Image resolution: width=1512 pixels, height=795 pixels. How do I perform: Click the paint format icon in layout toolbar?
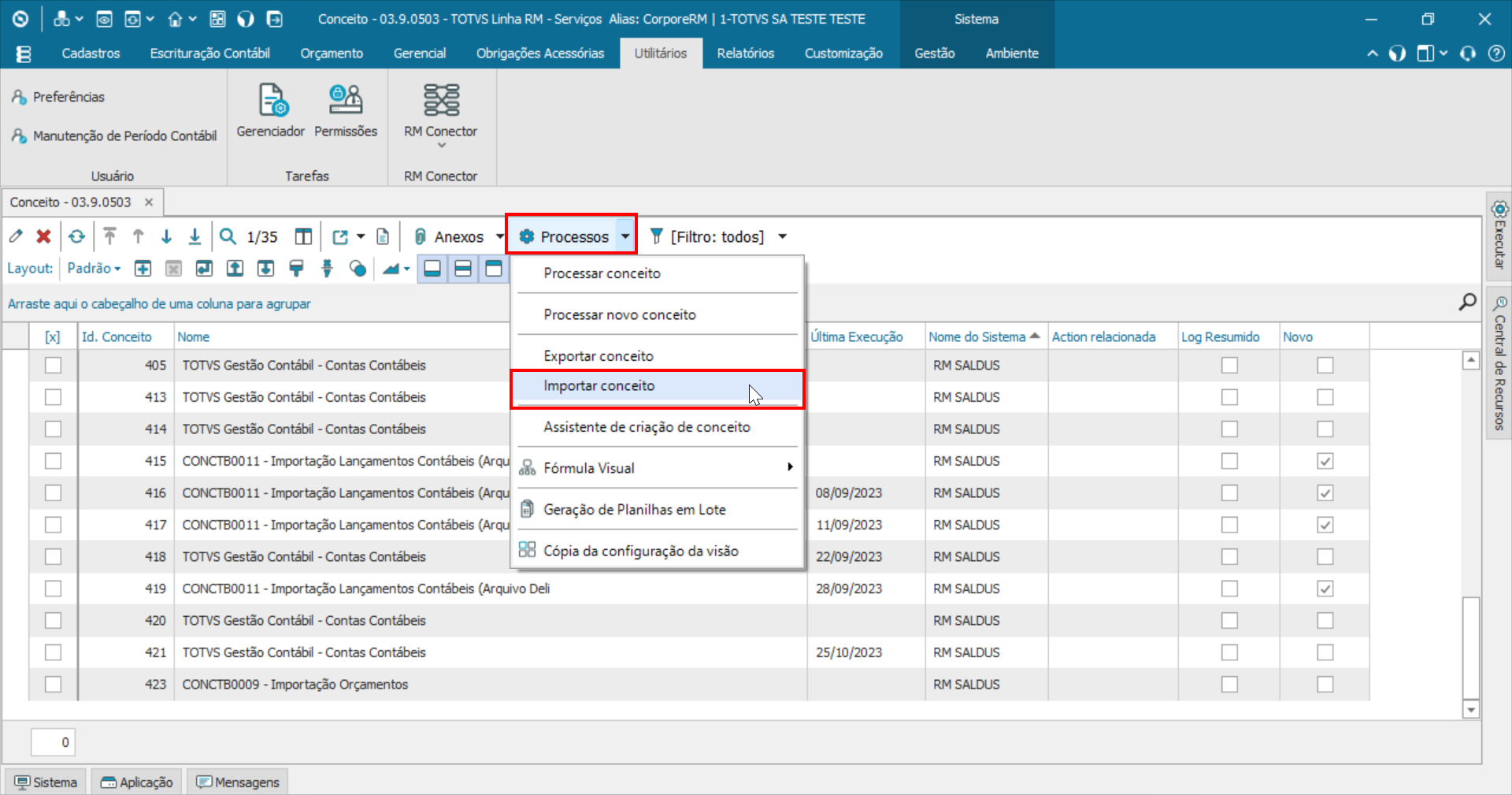pos(296,269)
